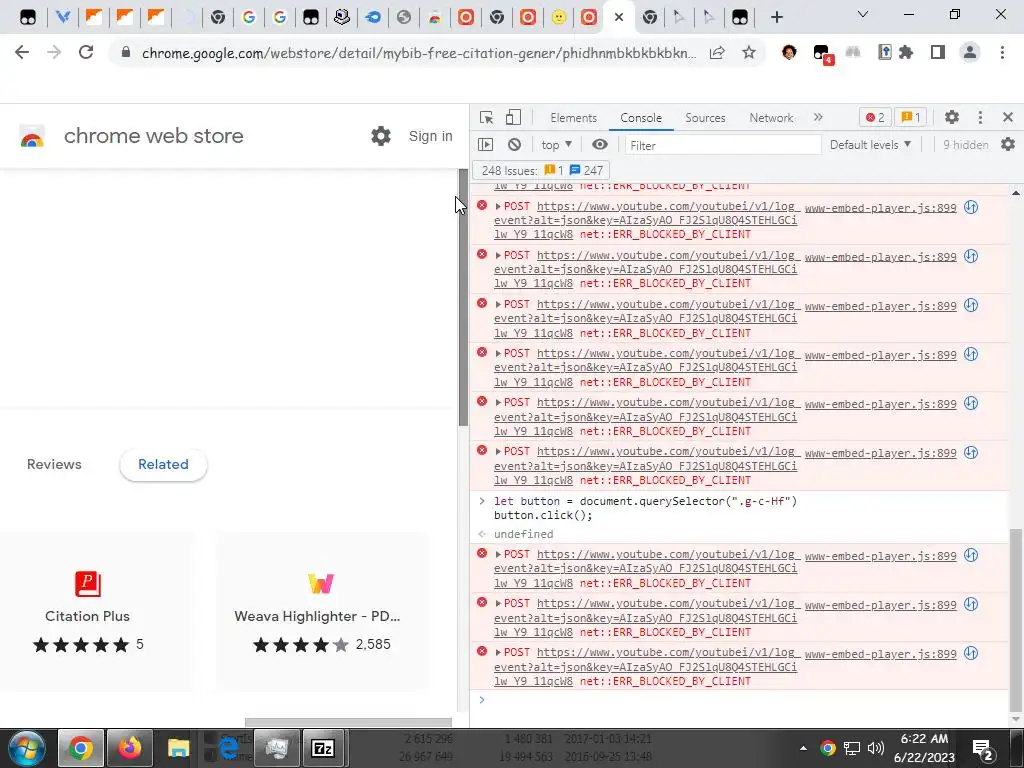
Task: Go back with the browser back arrow
Action: click(x=22, y=52)
